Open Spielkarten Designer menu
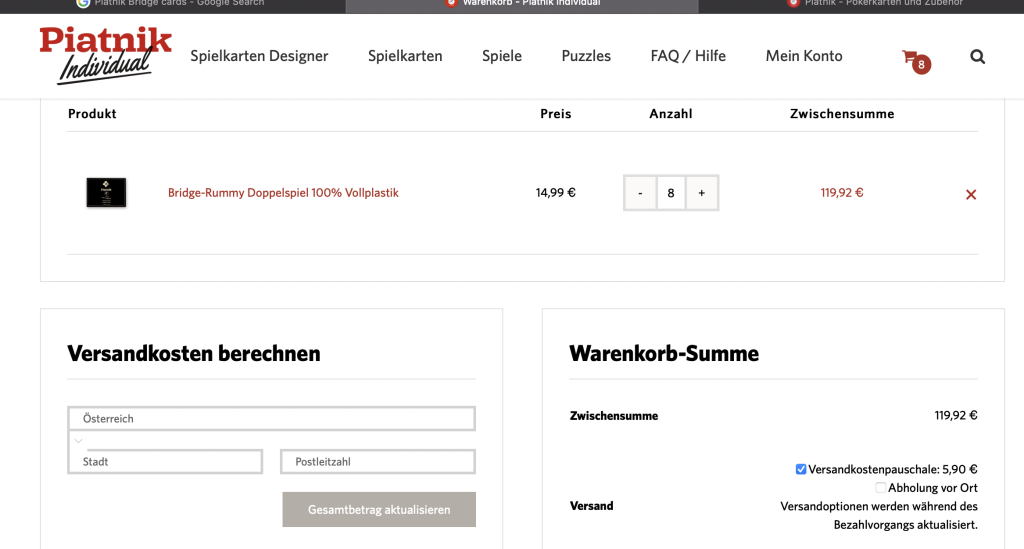This screenshot has width=1024, height=549. point(259,56)
